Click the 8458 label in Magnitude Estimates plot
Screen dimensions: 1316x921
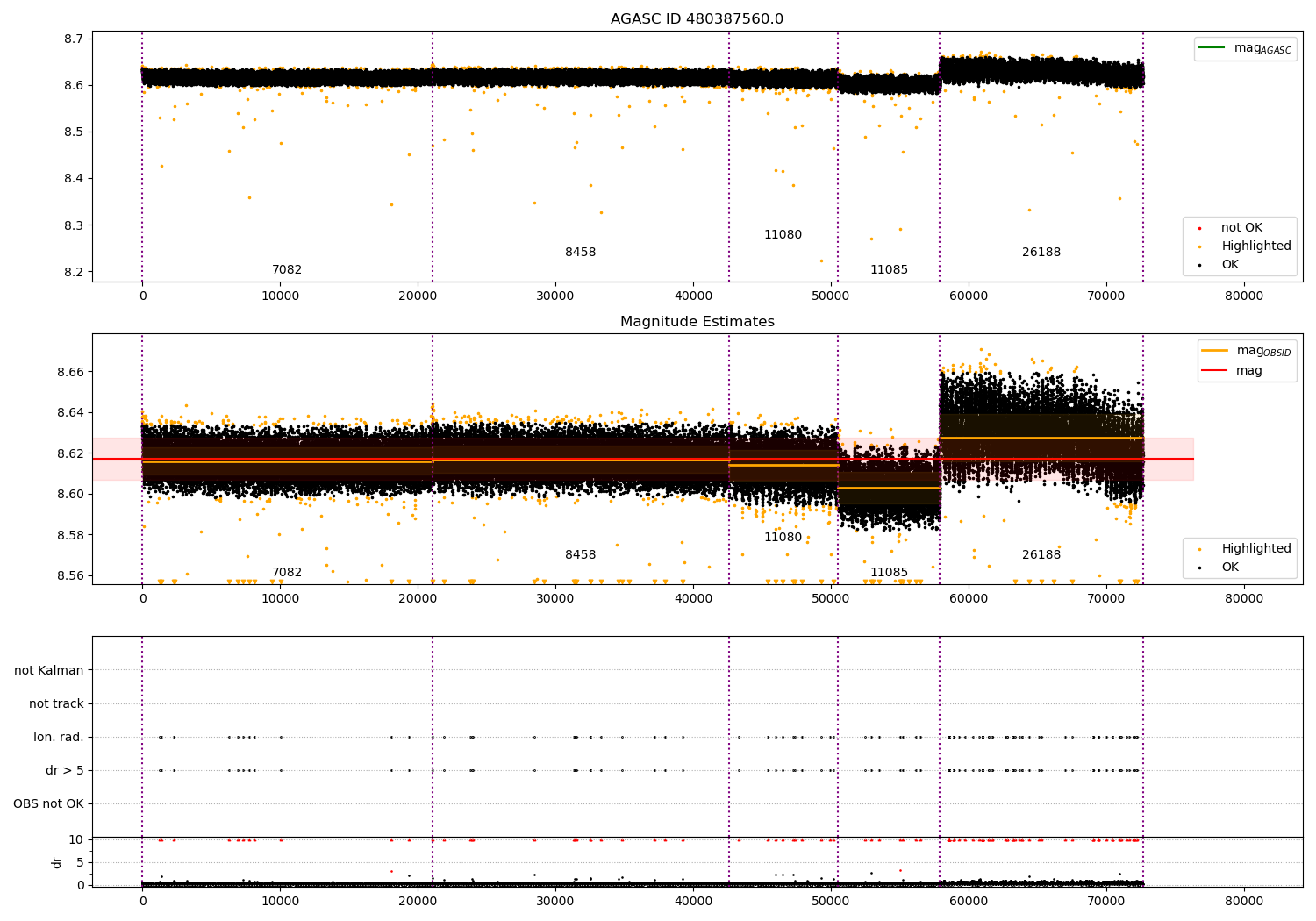[x=580, y=555]
